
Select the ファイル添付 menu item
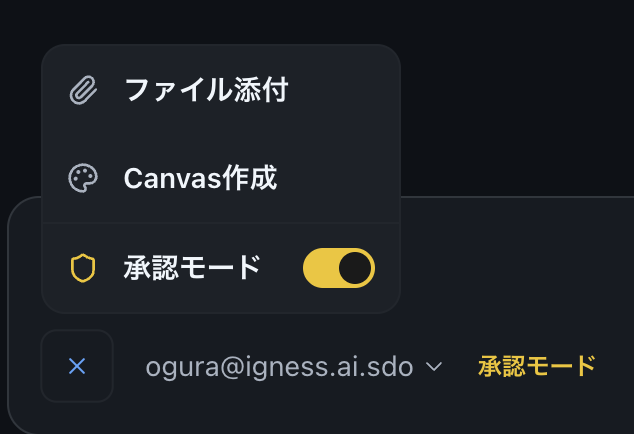[x=205, y=91]
